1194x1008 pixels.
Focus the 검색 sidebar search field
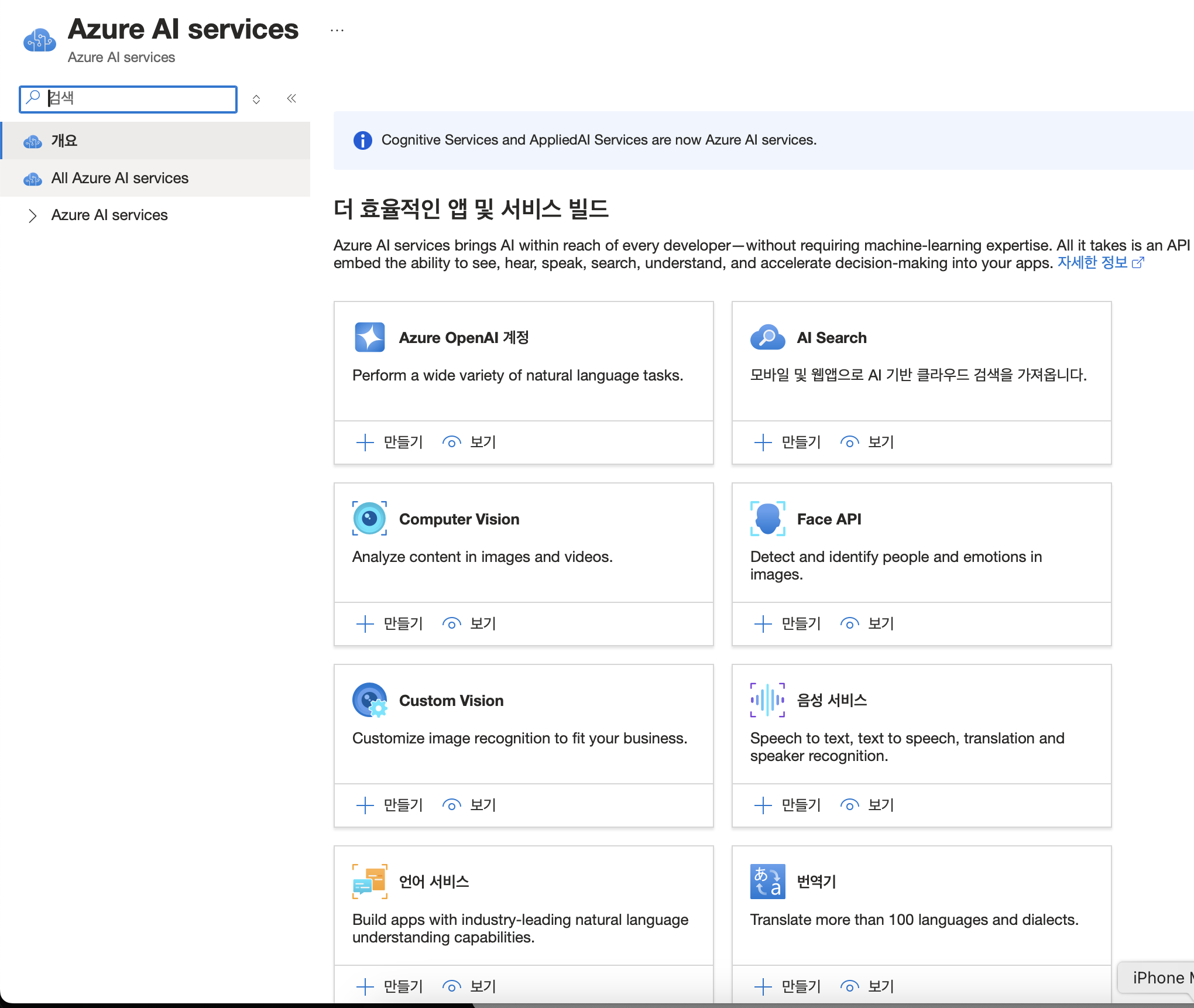click(x=138, y=98)
